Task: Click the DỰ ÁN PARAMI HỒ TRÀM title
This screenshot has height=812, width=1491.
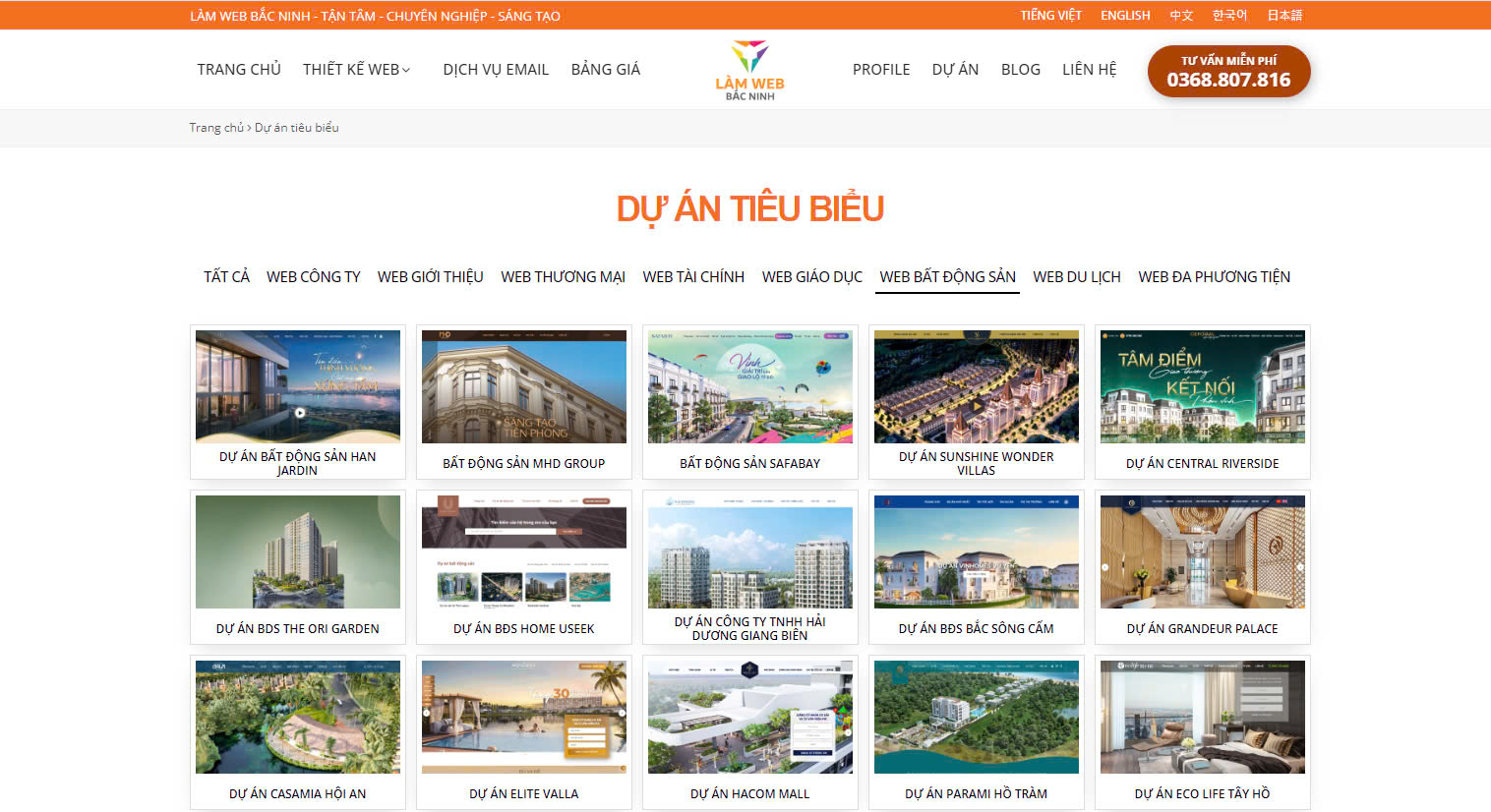Action: point(977,794)
